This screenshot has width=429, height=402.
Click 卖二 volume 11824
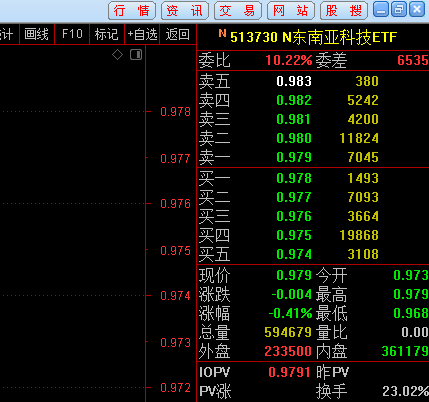359,138
